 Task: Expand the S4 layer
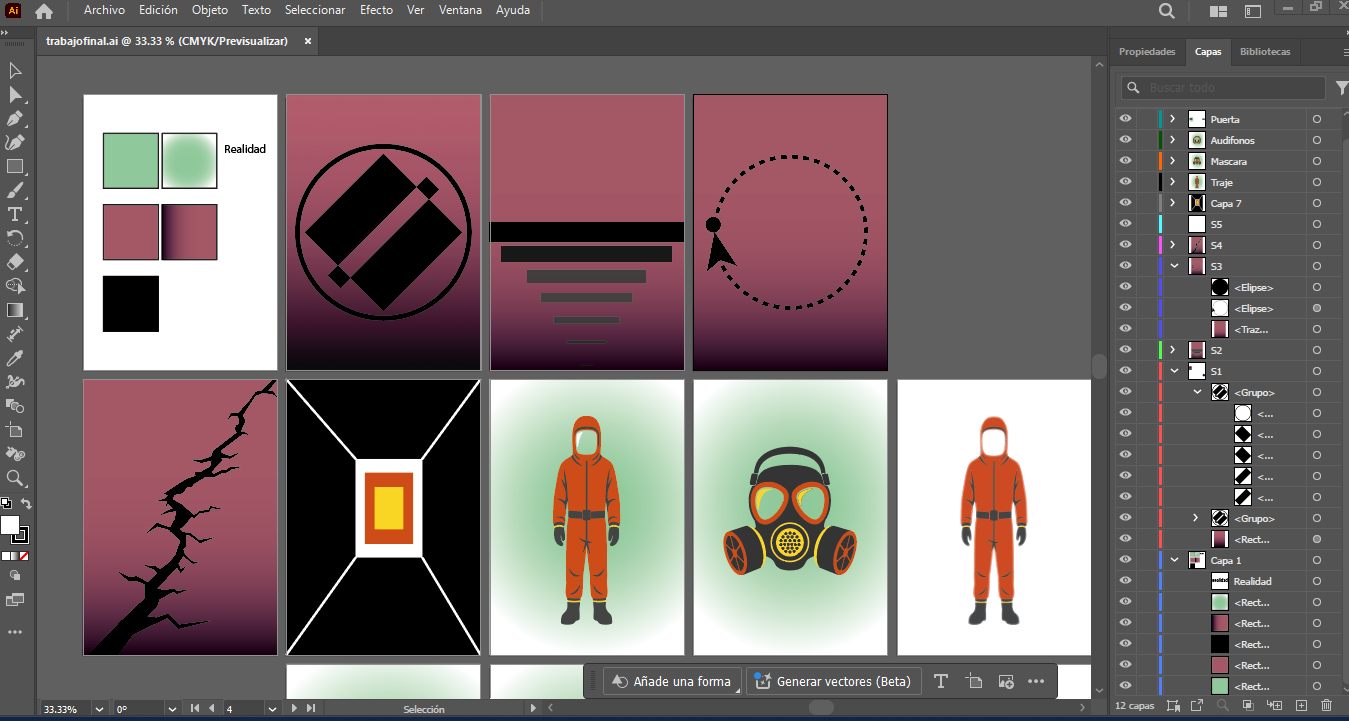(x=1172, y=245)
